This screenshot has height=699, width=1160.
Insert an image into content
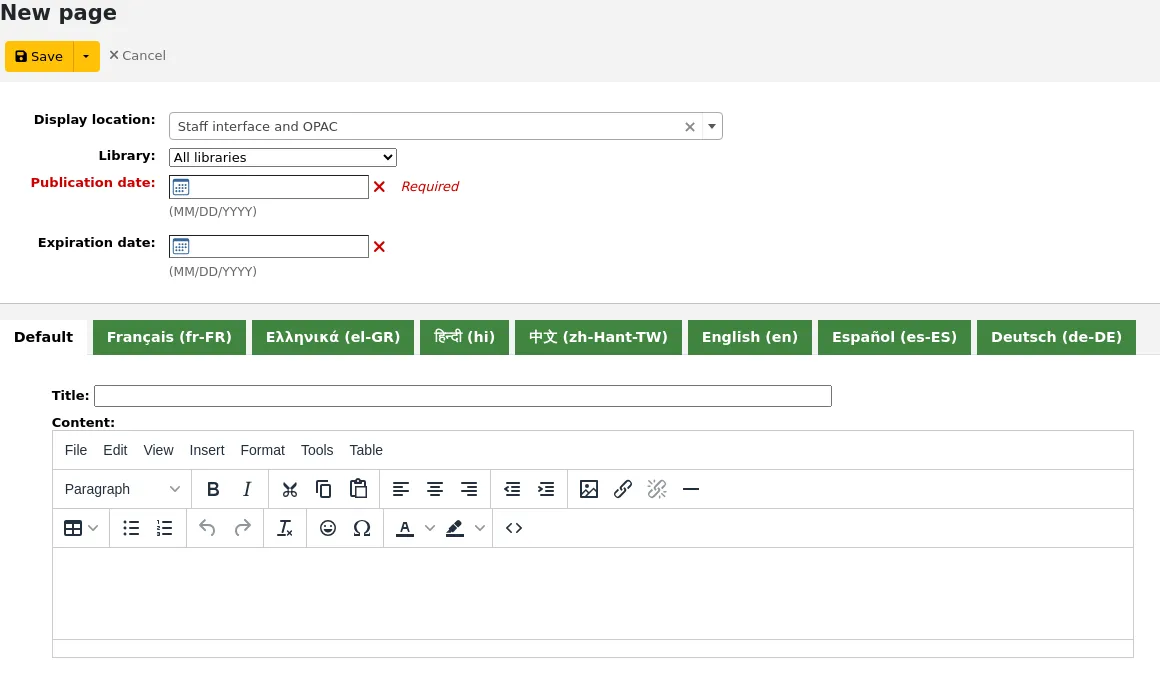[589, 489]
